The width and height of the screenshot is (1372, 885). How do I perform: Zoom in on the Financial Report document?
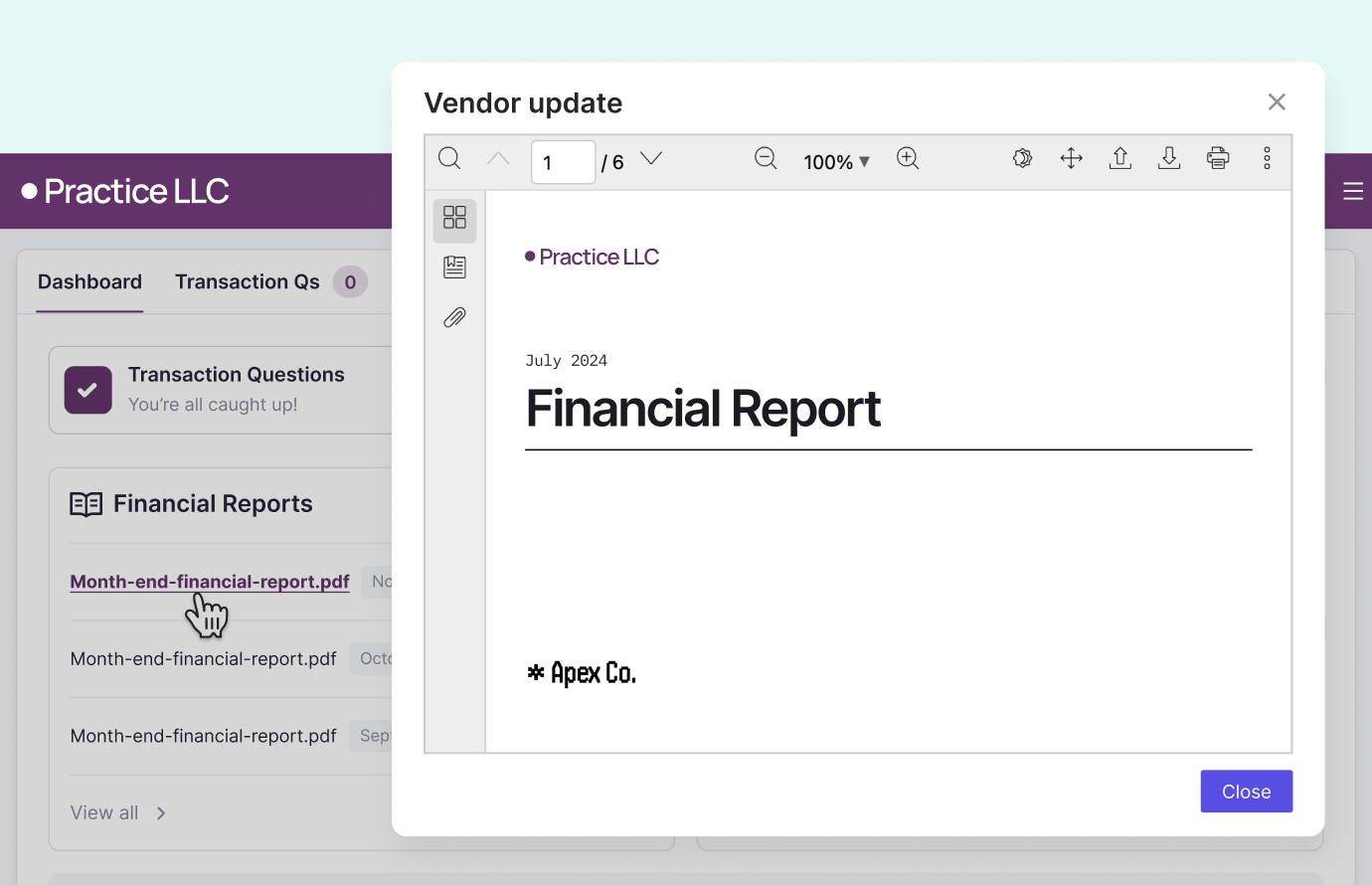[x=908, y=158]
